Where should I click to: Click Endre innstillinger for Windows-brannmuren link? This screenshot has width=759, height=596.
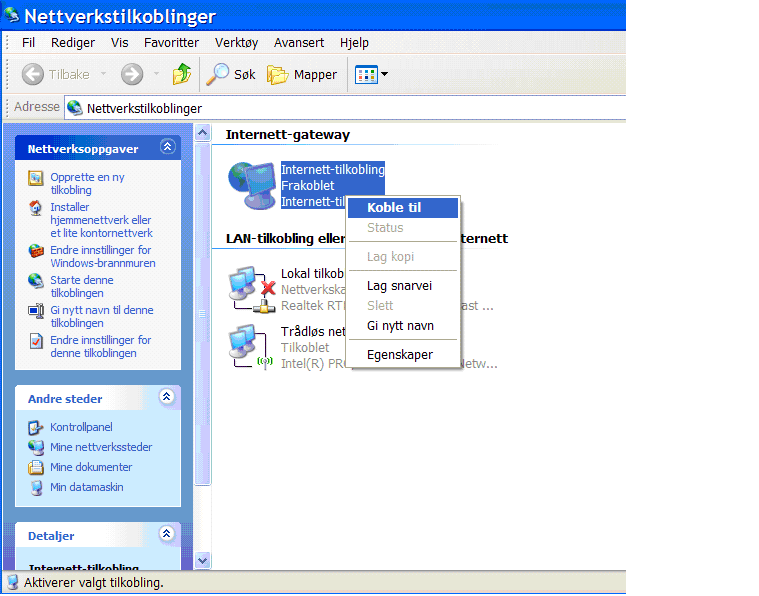(103, 257)
